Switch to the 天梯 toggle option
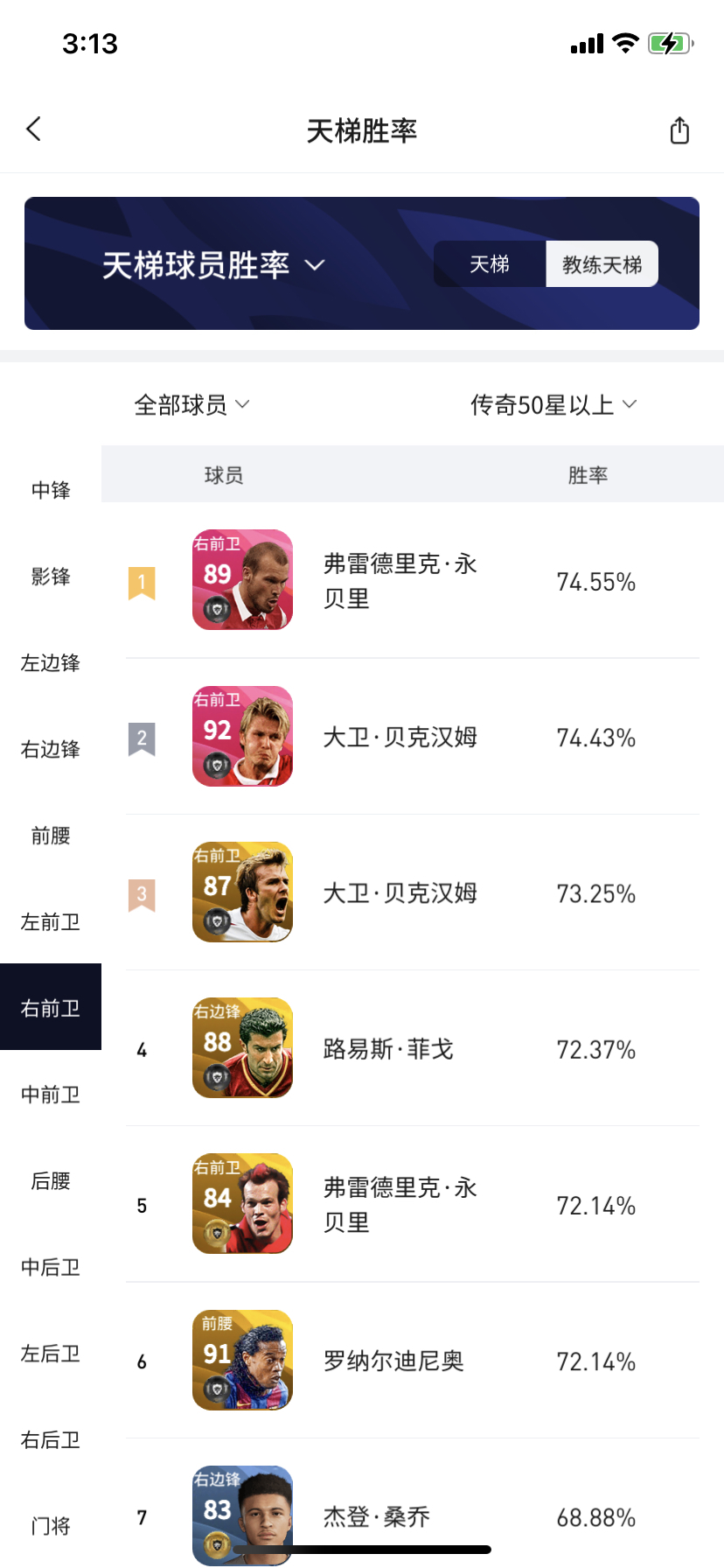Image resolution: width=724 pixels, height=1568 pixels. [x=490, y=264]
